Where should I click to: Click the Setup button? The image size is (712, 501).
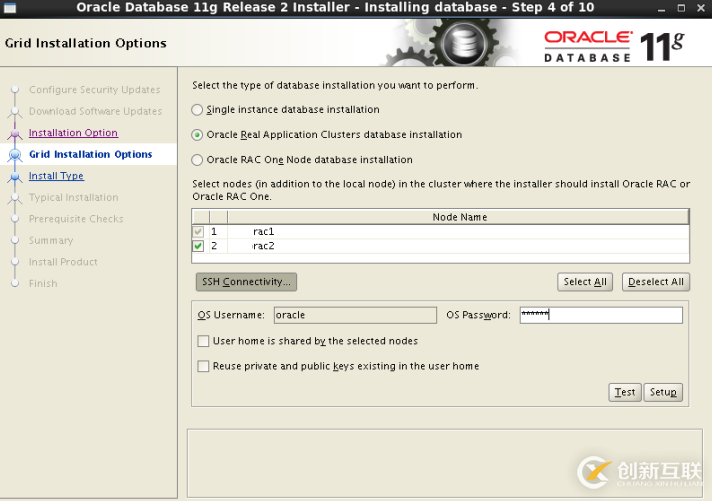tap(663, 392)
